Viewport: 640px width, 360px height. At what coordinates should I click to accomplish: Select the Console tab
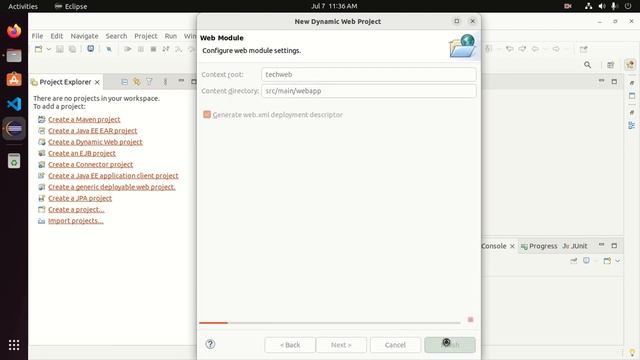click(494, 246)
